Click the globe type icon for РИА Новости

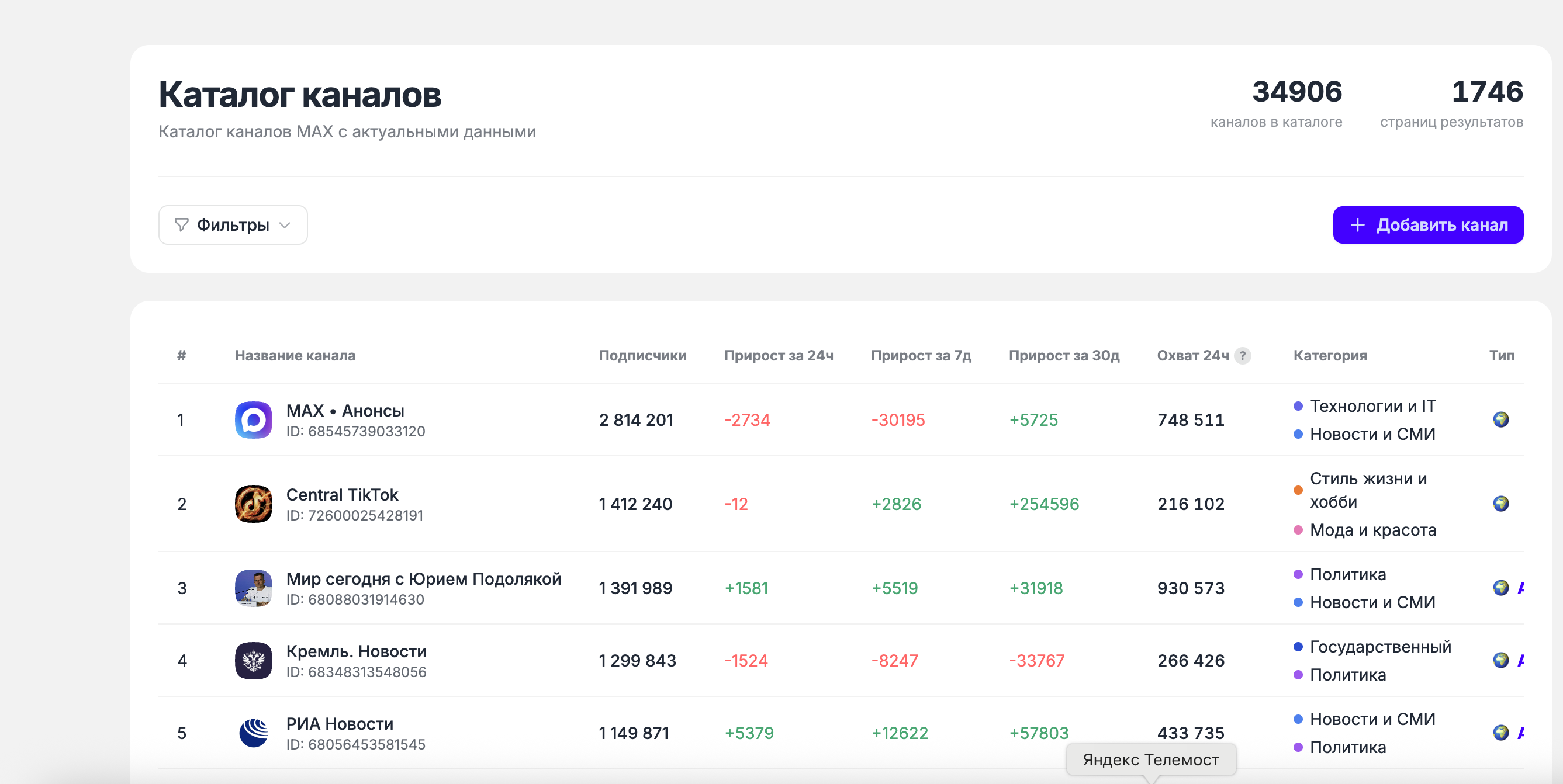tap(1500, 733)
